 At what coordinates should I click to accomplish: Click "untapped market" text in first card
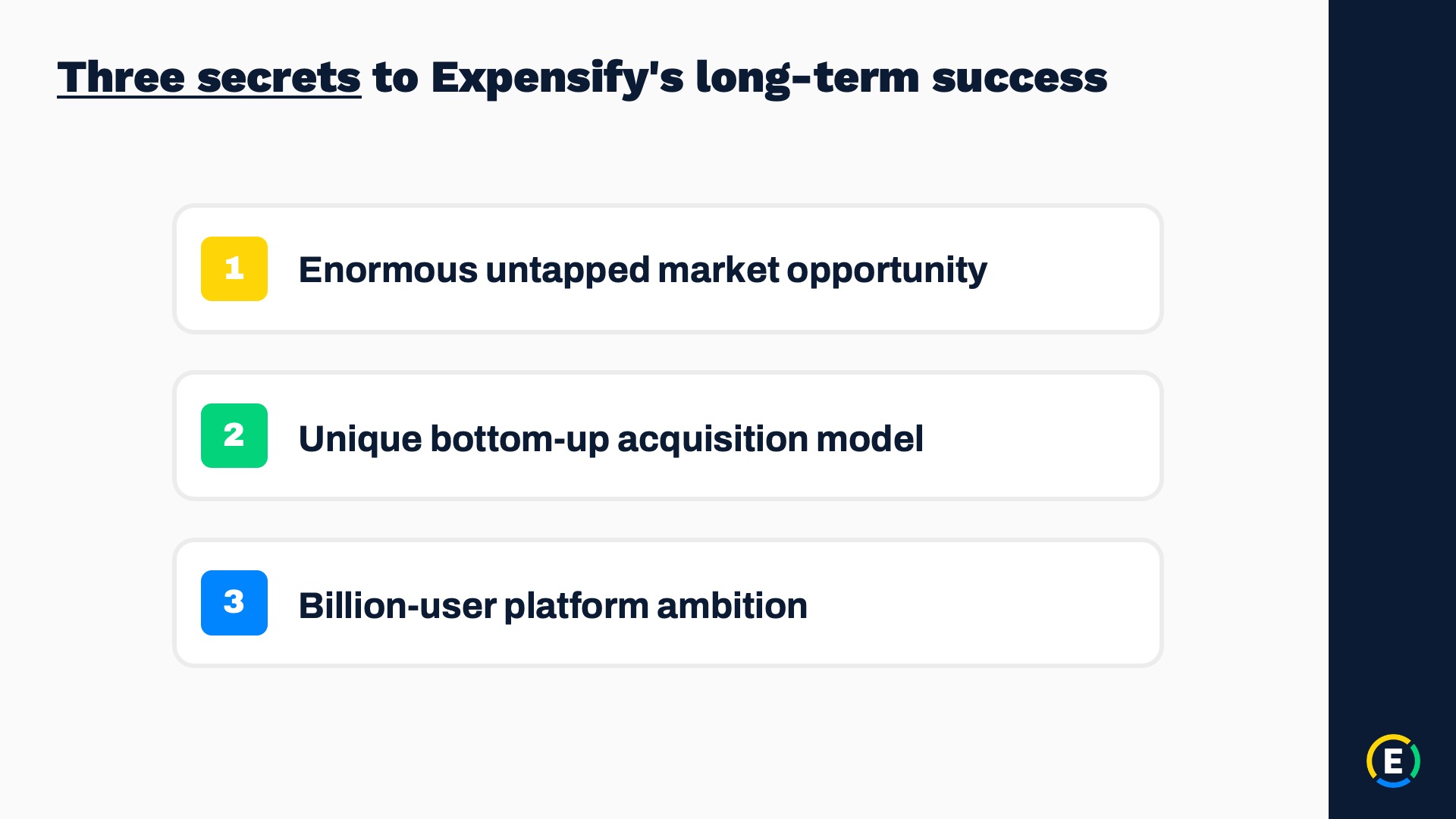[x=632, y=271]
